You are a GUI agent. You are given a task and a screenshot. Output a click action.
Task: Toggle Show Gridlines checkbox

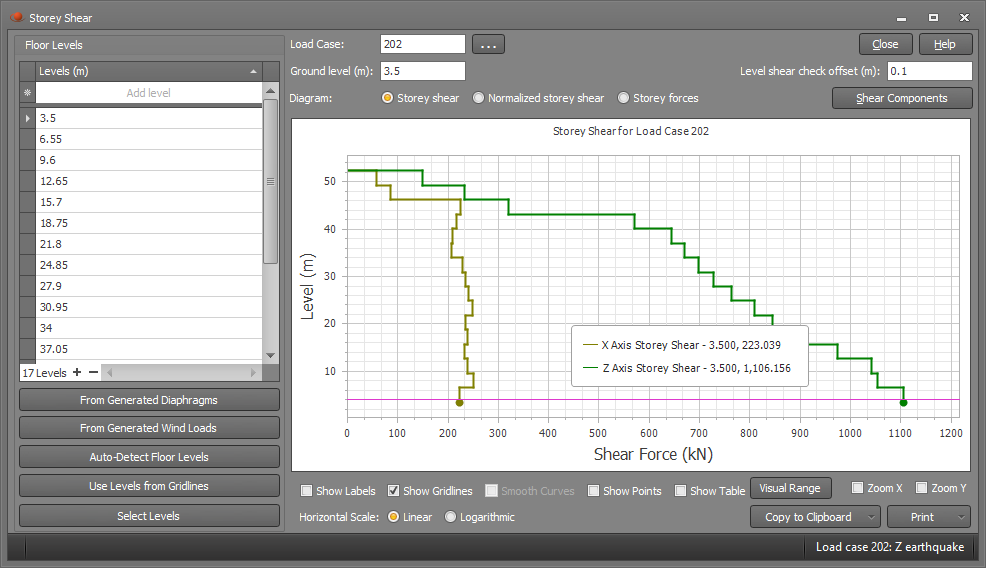pyautogui.click(x=394, y=491)
